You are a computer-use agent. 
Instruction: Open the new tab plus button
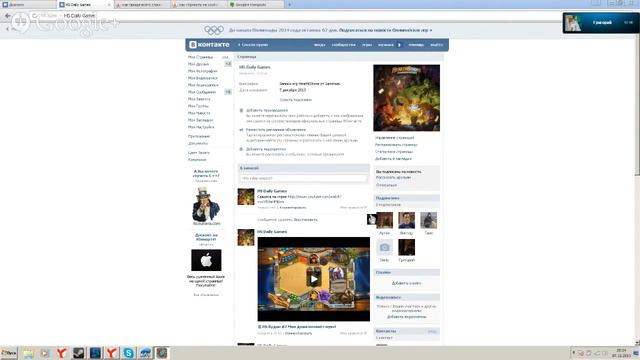point(289,4)
